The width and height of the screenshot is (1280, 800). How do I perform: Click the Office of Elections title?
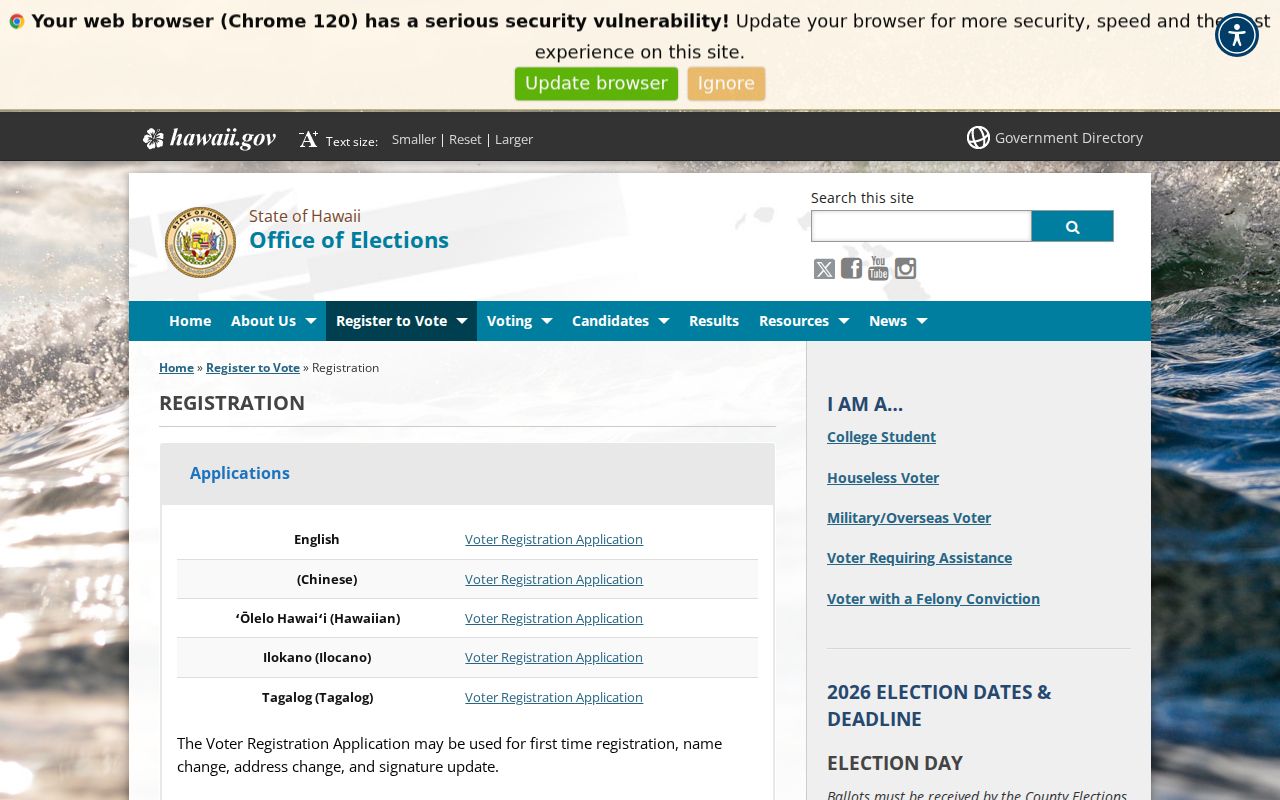349,240
